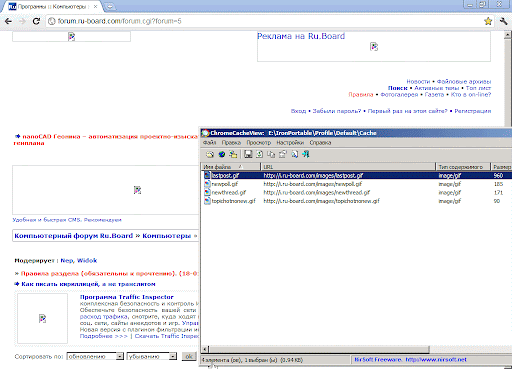Open moderator Widok profile link

[87, 260]
